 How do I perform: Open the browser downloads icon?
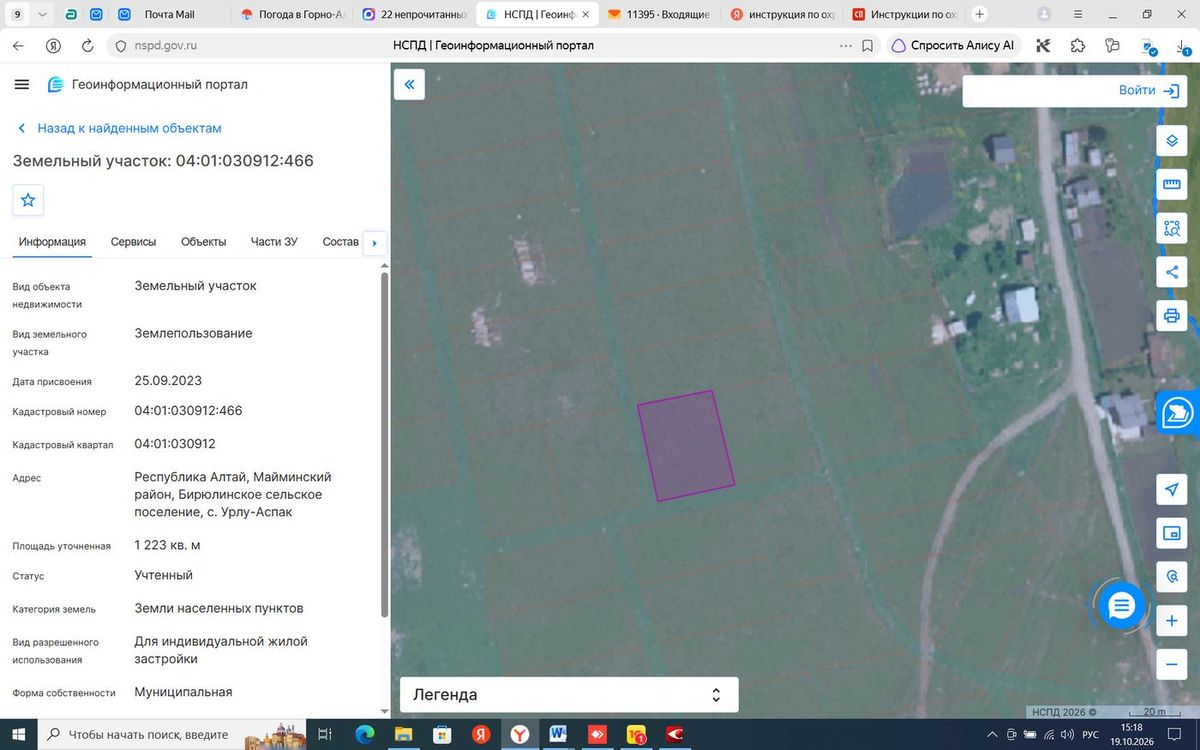click(x=1182, y=46)
